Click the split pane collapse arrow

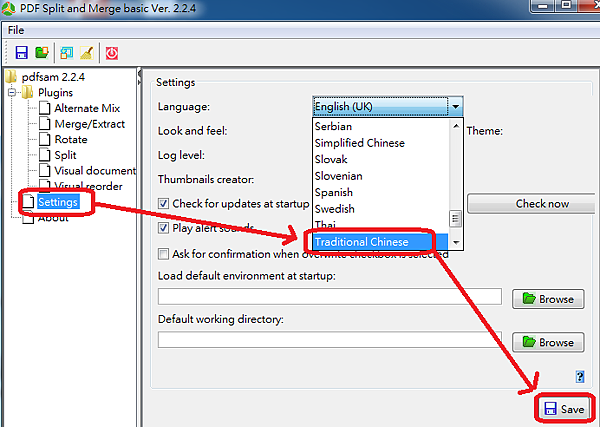point(139,73)
